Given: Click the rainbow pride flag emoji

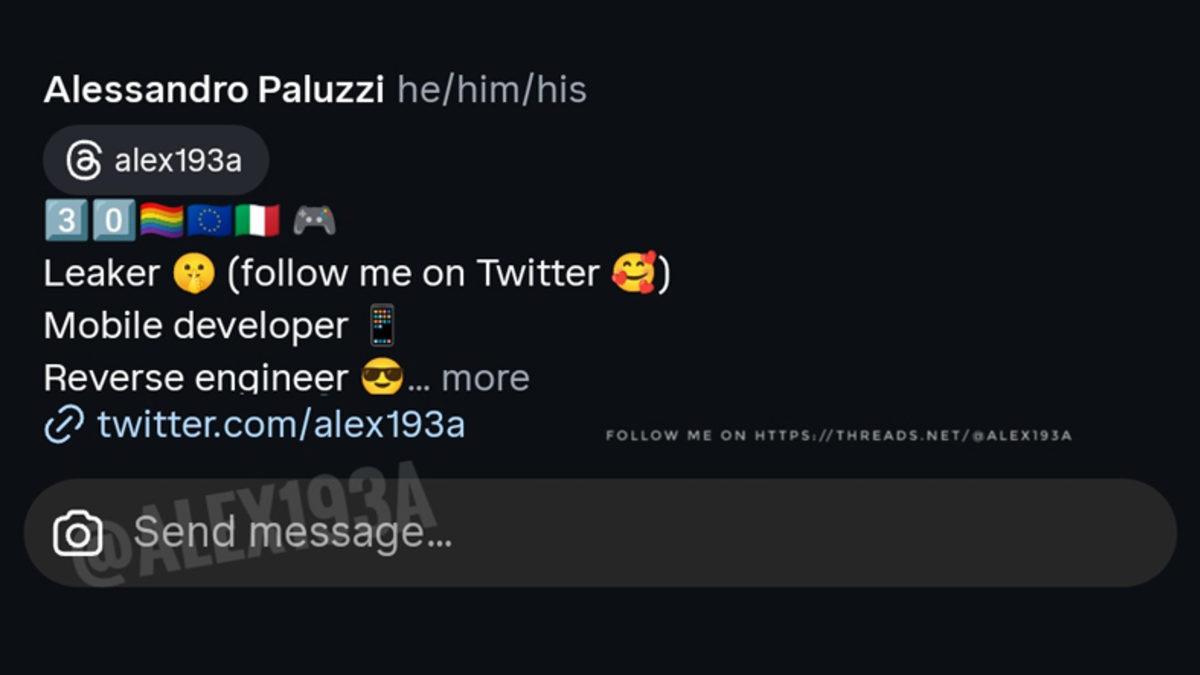Looking at the screenshot, I should [x=162, y=220].
